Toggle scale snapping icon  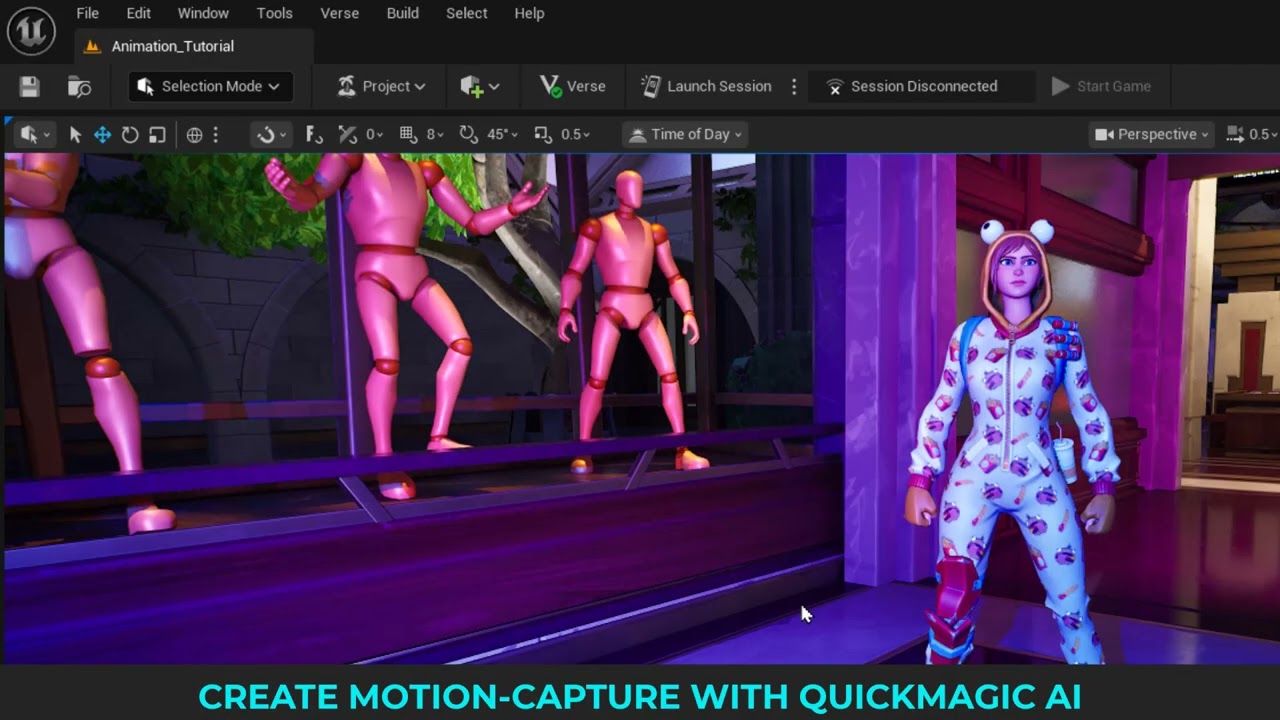[x=543, y=135]
